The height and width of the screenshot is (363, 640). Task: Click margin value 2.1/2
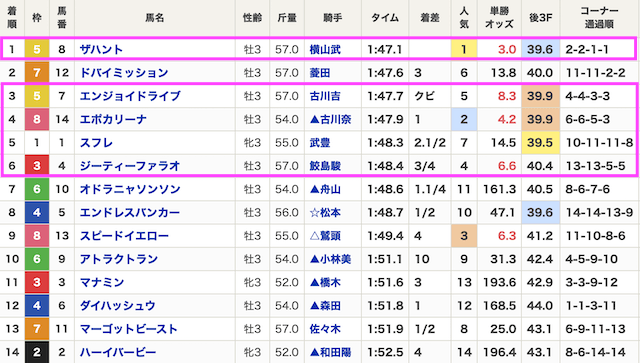point(430,143)
